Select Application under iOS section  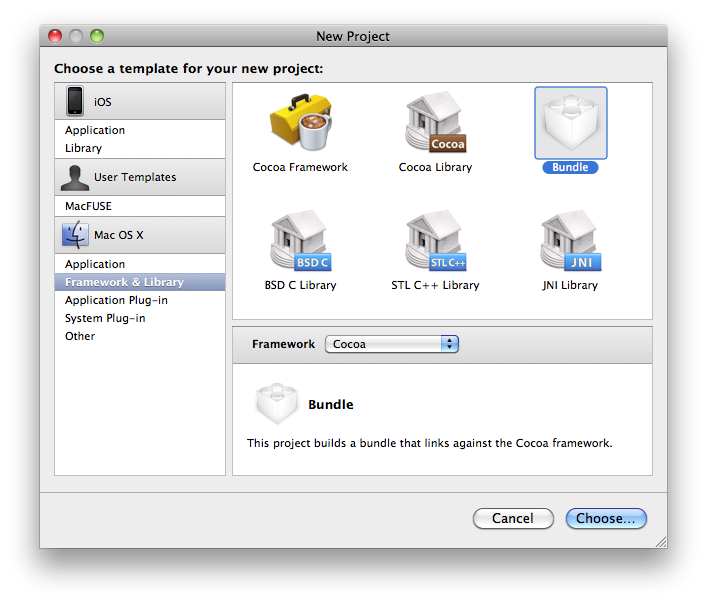(95, 130)
